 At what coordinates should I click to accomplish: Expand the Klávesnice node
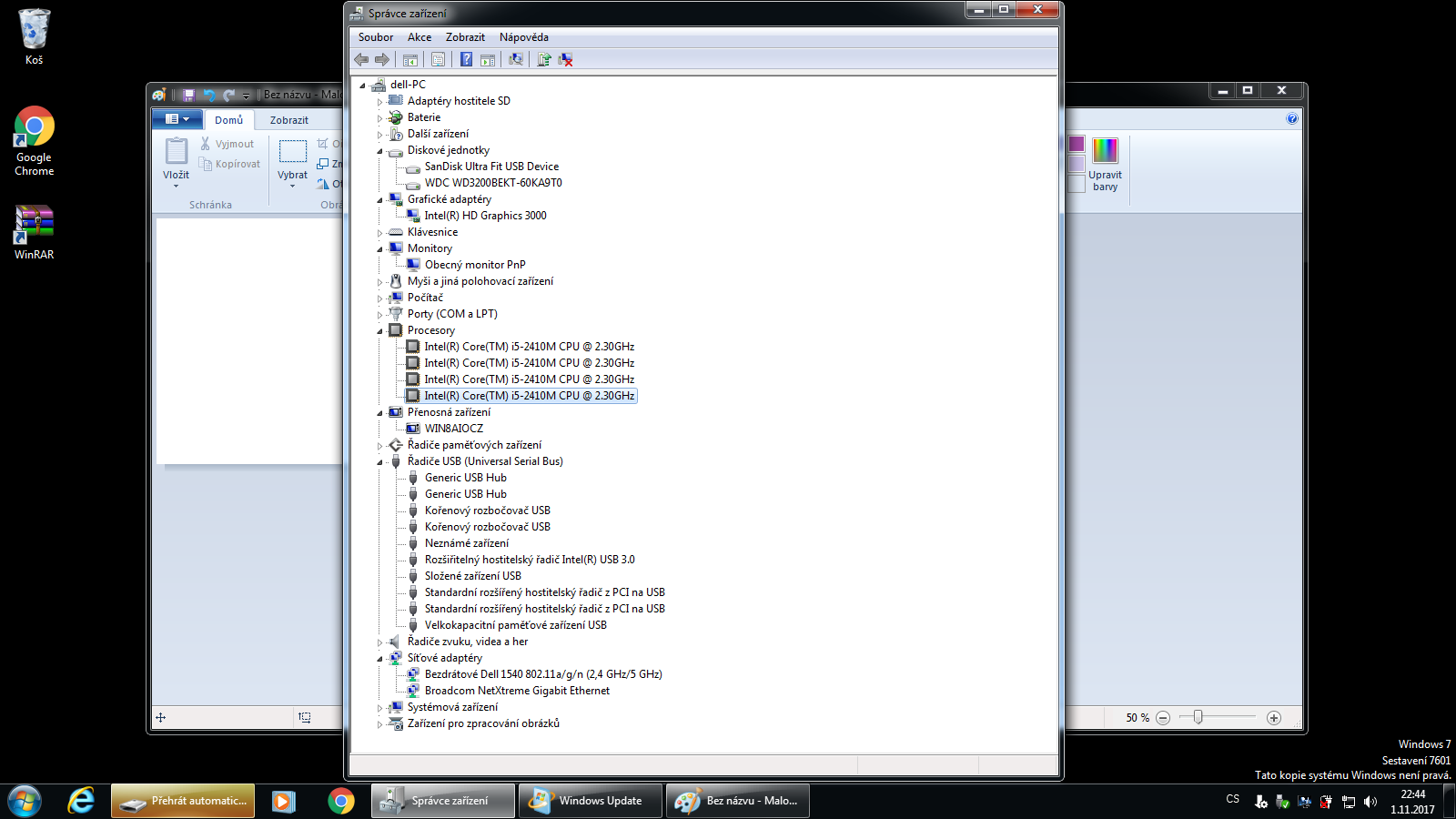coord(380,233)
